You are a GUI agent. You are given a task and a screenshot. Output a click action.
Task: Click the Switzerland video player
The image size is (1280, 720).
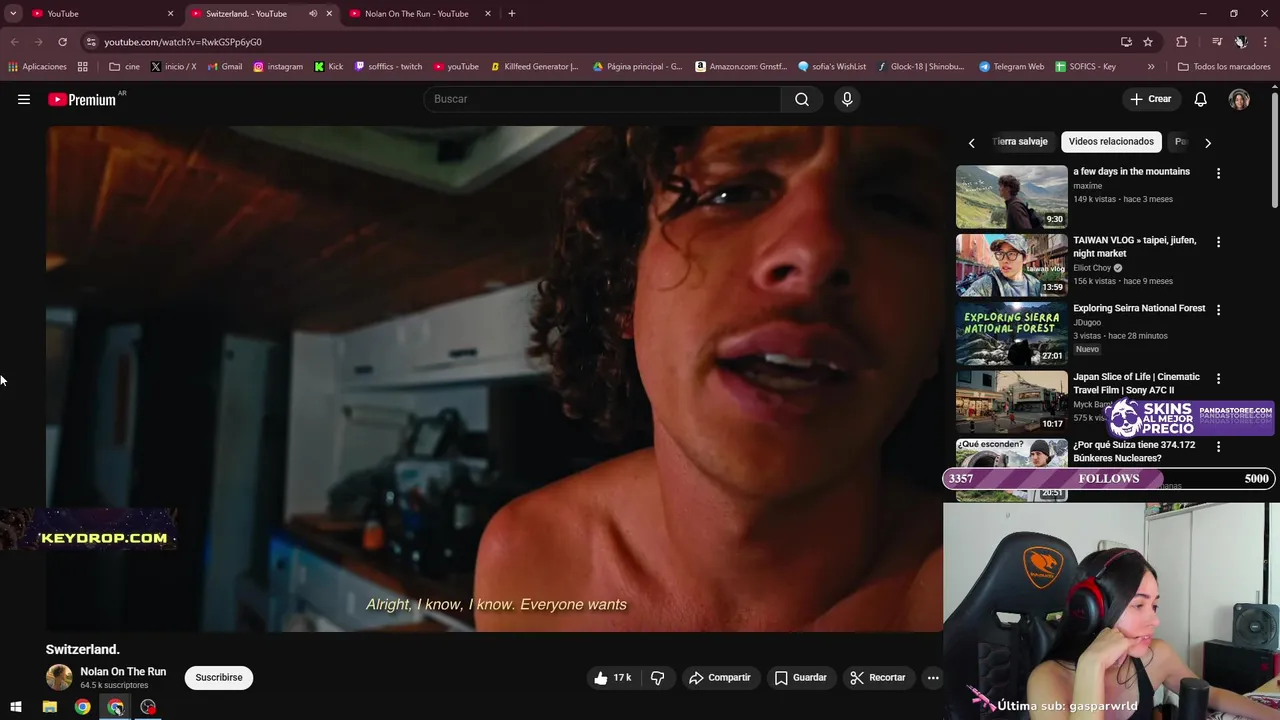pos(494,379)
